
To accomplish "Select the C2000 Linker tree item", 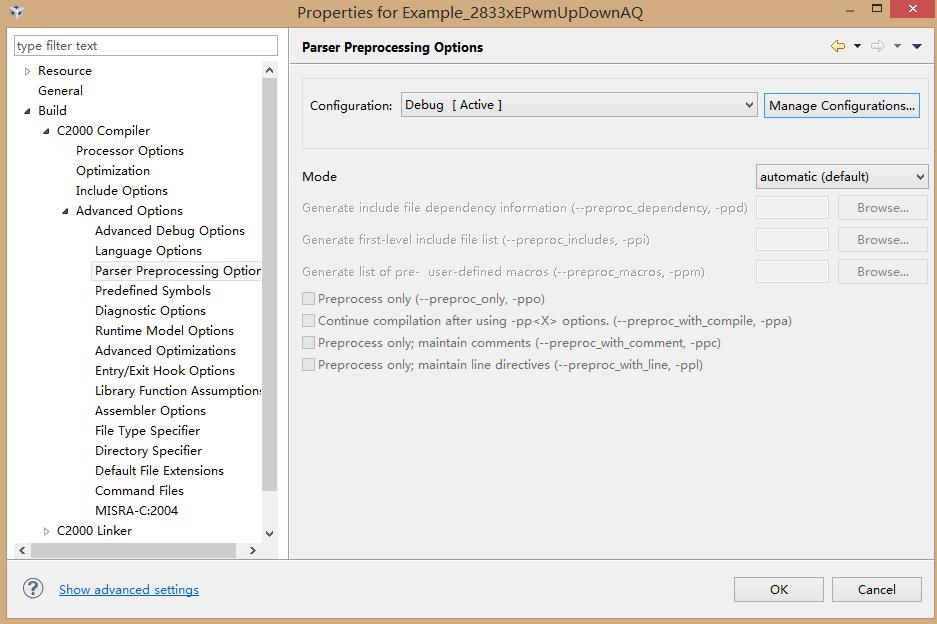I will coord(94,531).
